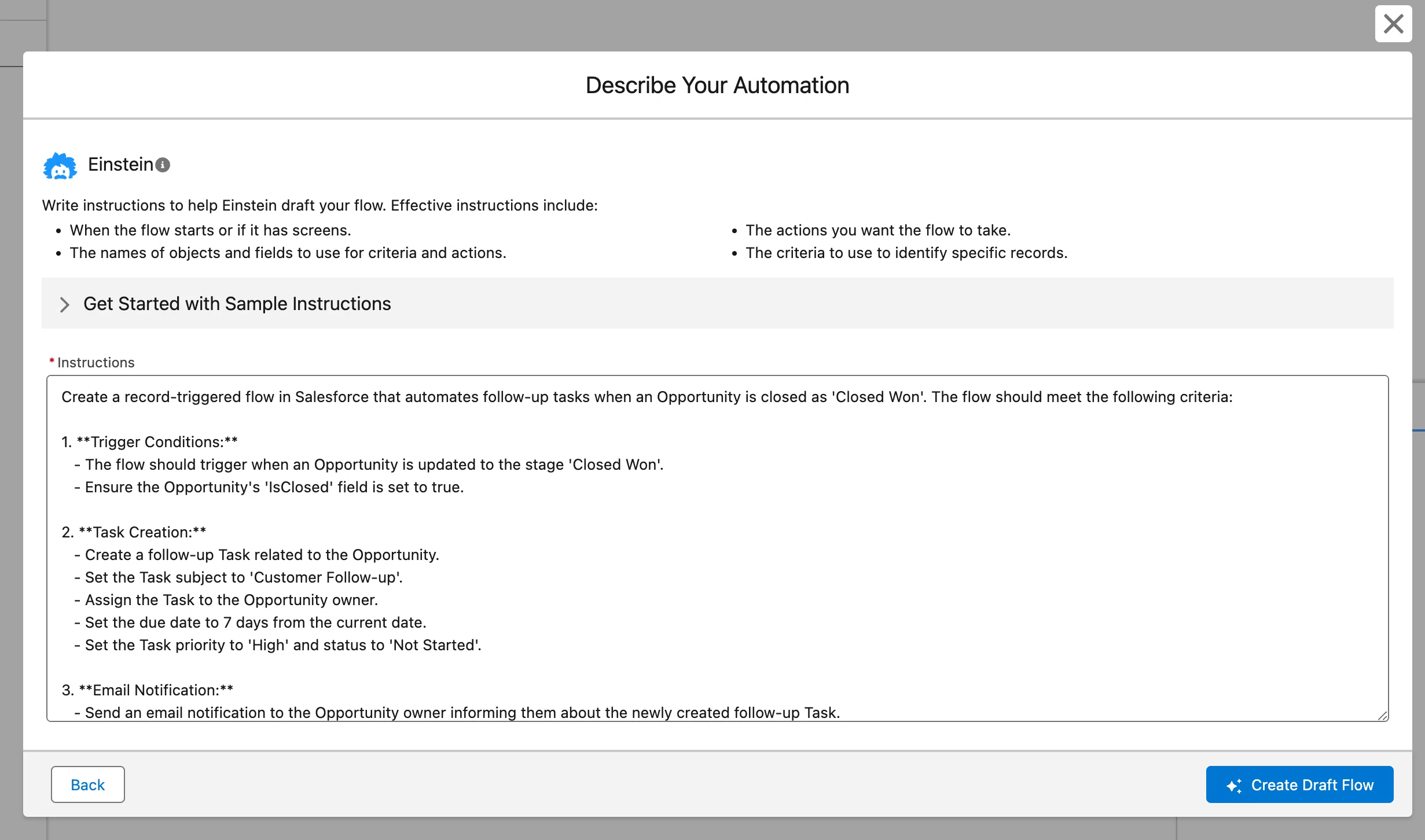1425x840 pixels.
Task: Grab the textarea resize handle corner
Action: click(1382, 716)
